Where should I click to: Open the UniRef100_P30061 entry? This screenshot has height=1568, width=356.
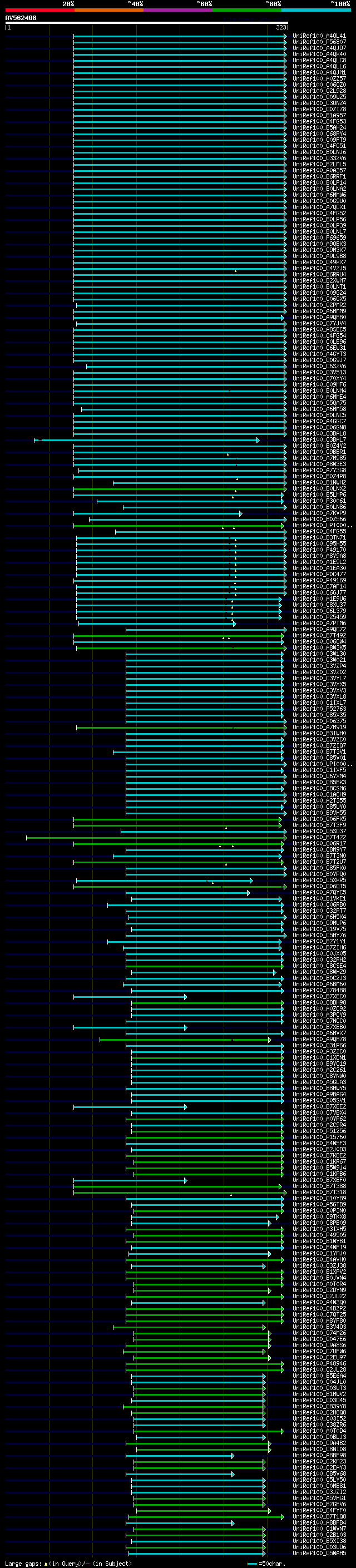point(319,501)
